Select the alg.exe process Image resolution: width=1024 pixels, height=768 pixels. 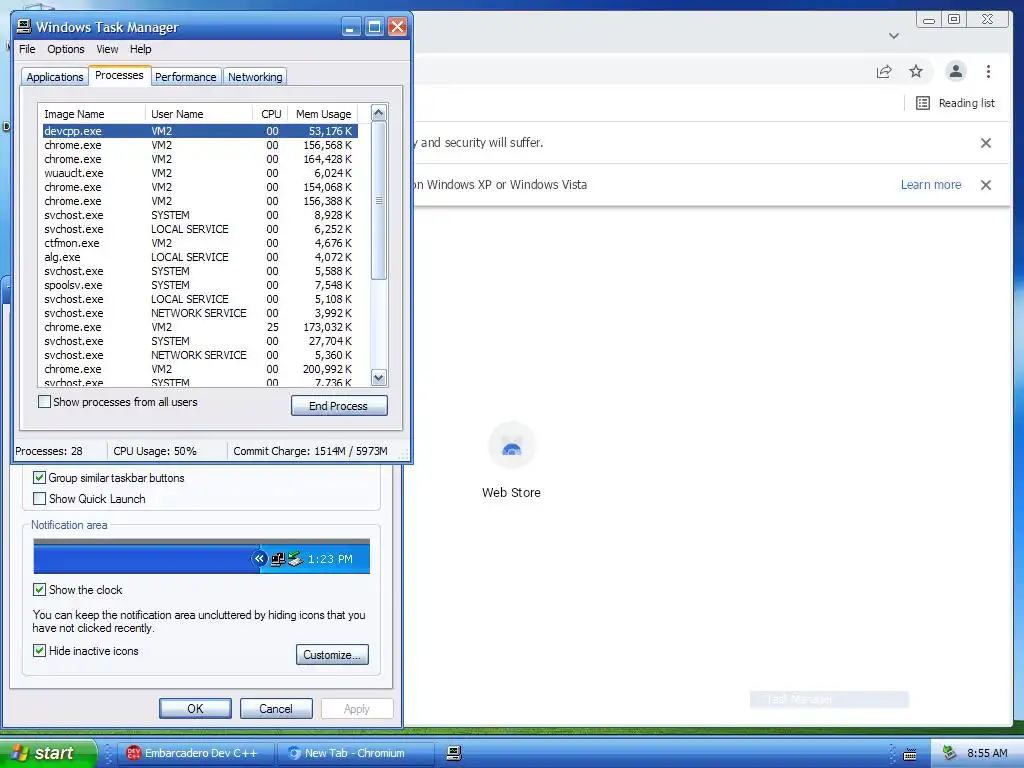(200, 257)
